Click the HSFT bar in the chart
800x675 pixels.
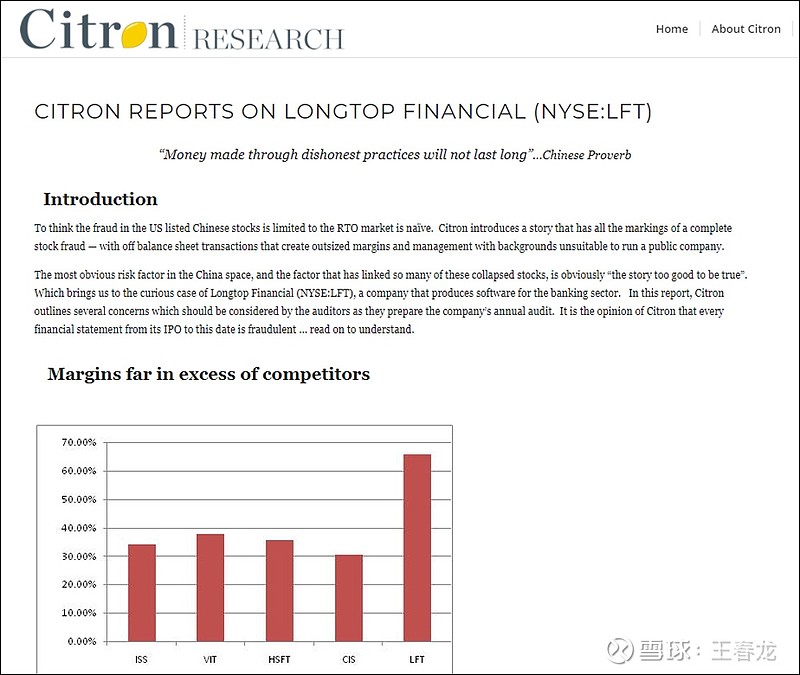pos(280,591)
